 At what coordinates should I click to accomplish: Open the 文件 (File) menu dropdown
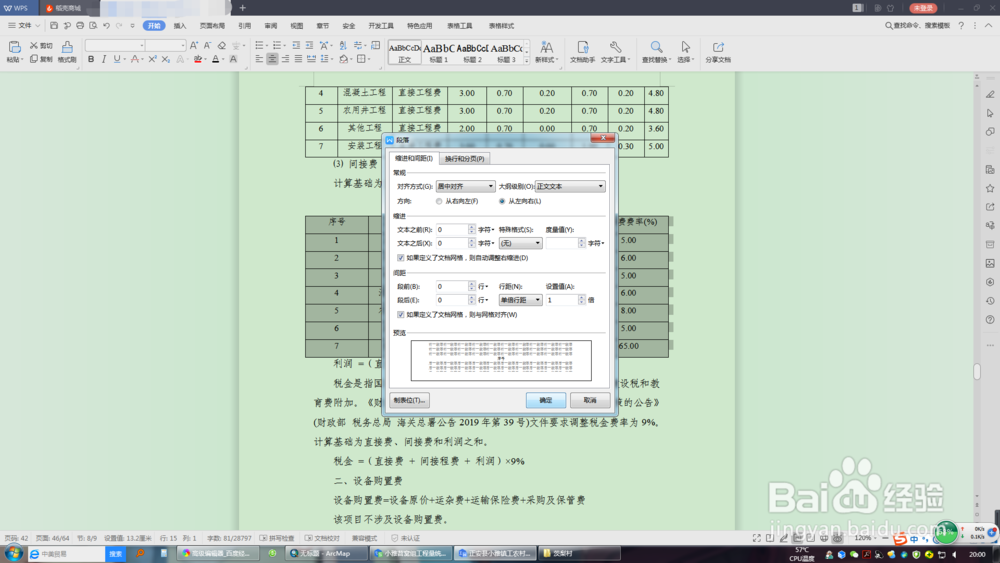(x=24, y=26)
